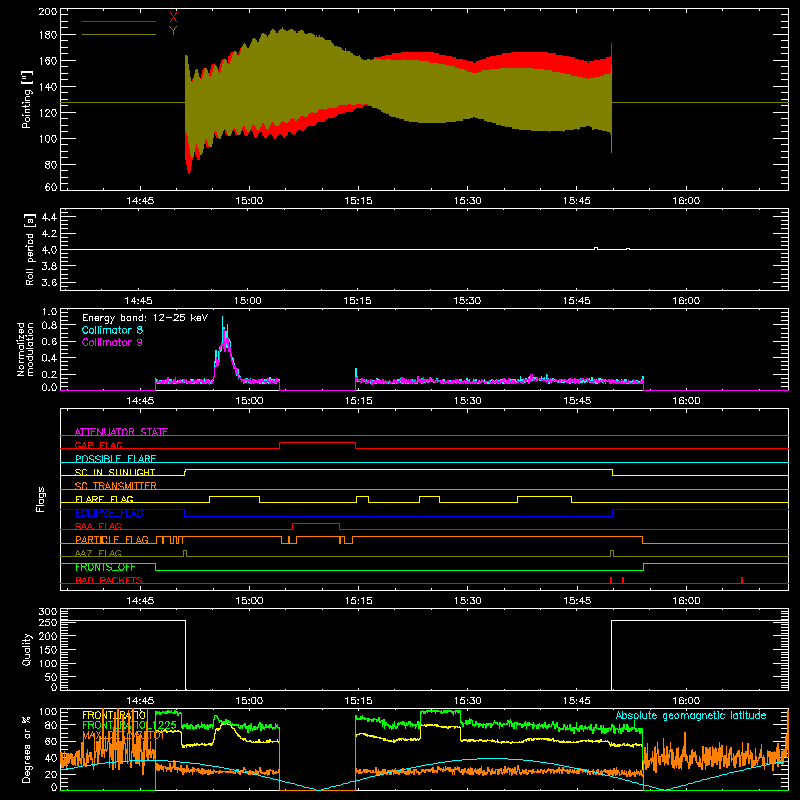
Task: Click the green FRONTS_OFF label
Action: coord(105,567)
